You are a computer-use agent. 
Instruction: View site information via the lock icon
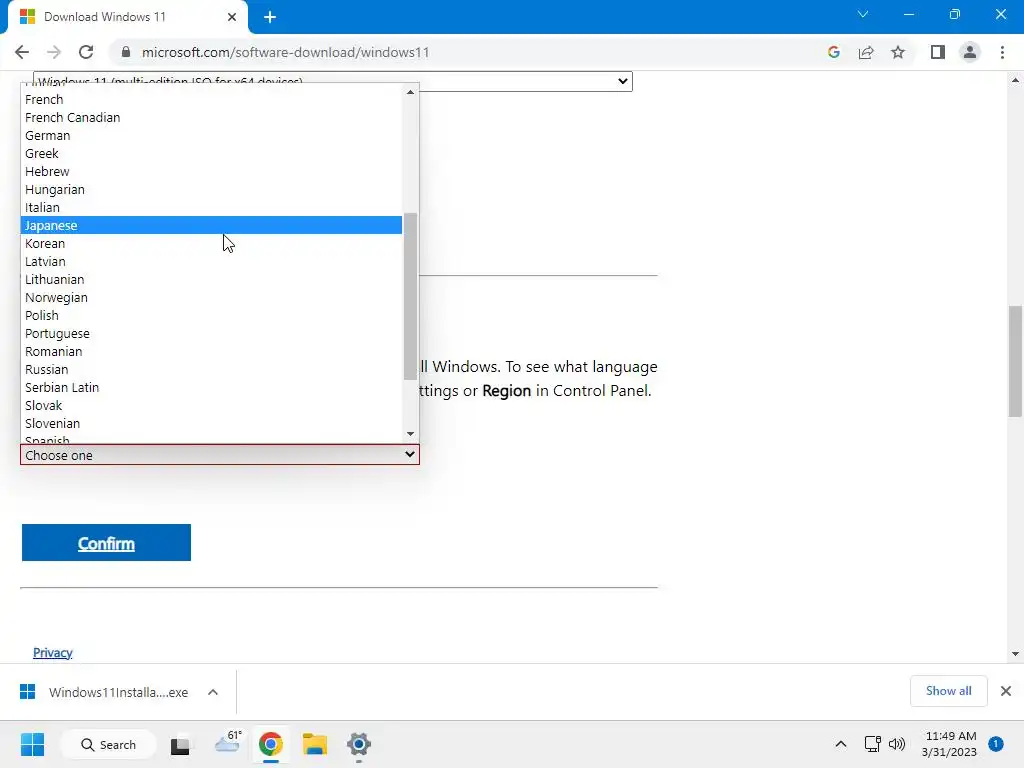pyautogui.click(x=126, y=52)
